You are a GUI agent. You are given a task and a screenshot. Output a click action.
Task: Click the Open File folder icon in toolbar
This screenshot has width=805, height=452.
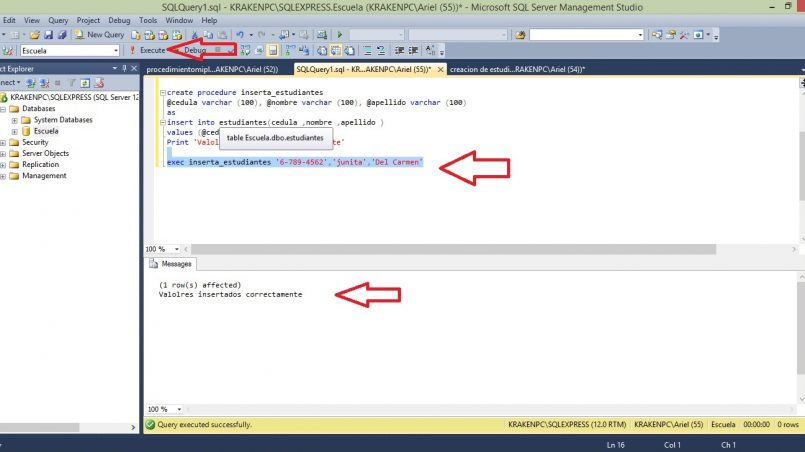pos(34,35)
